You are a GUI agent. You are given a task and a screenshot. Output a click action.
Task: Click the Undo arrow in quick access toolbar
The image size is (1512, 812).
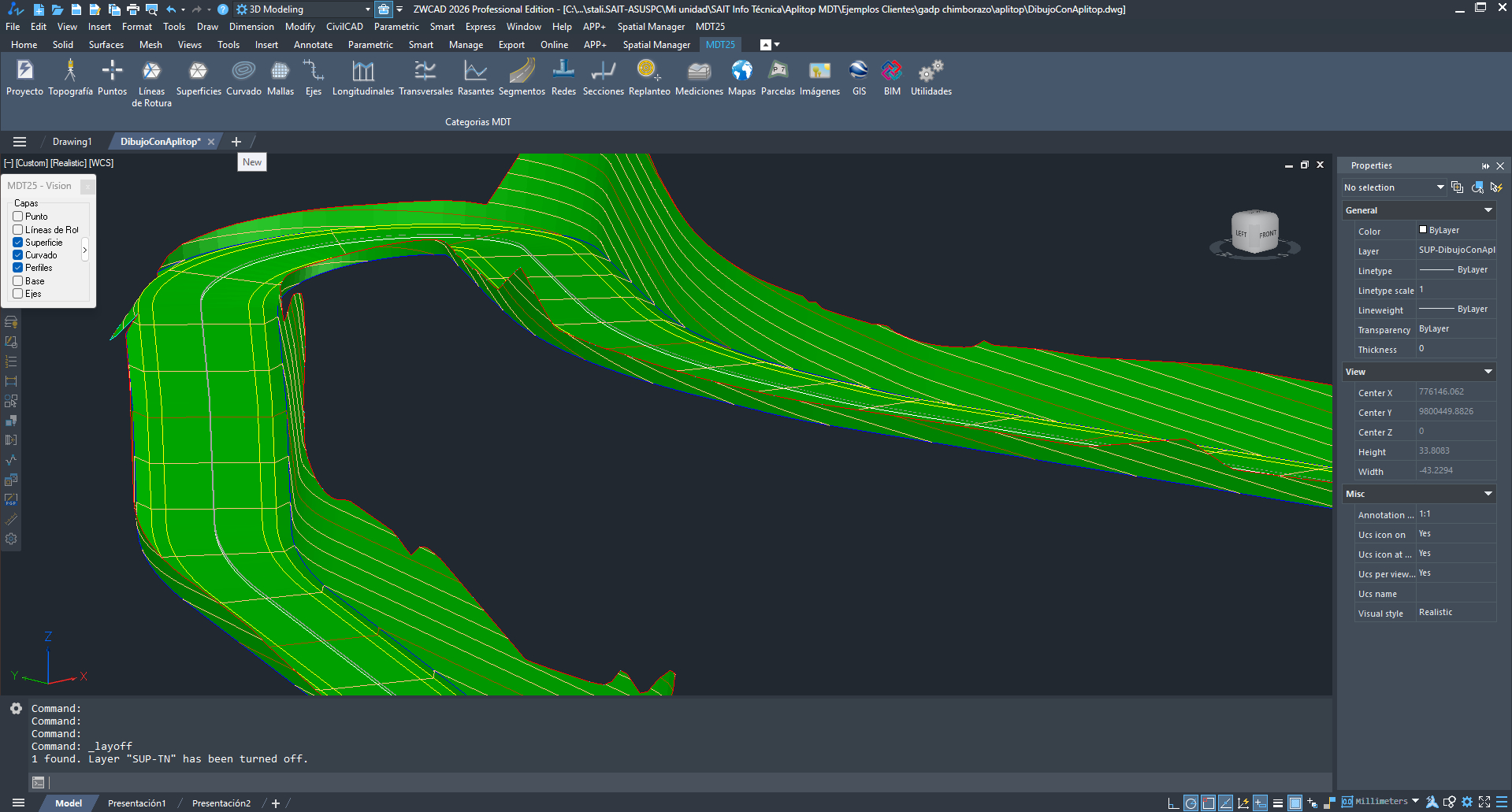[x=171, y=9]
